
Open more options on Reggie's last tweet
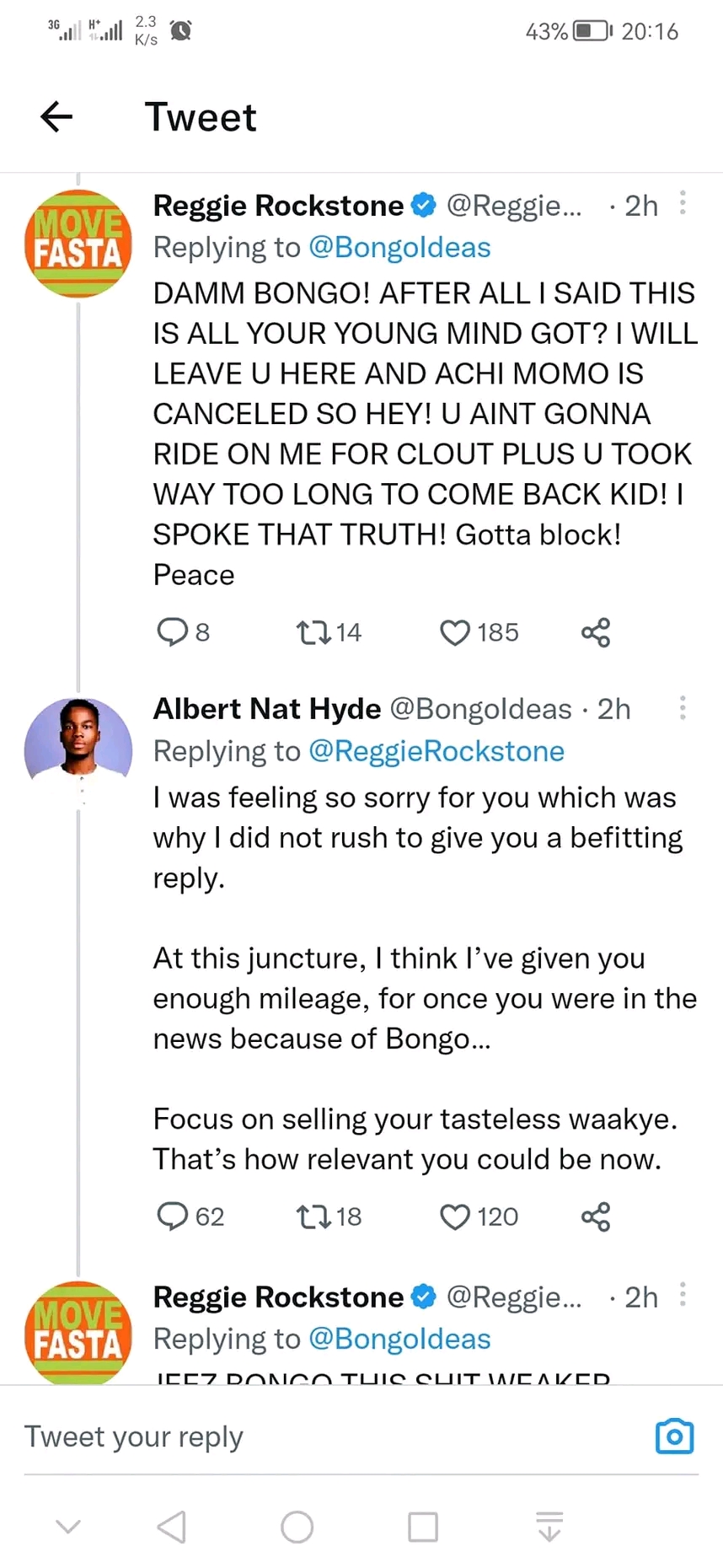[683, 1294]
